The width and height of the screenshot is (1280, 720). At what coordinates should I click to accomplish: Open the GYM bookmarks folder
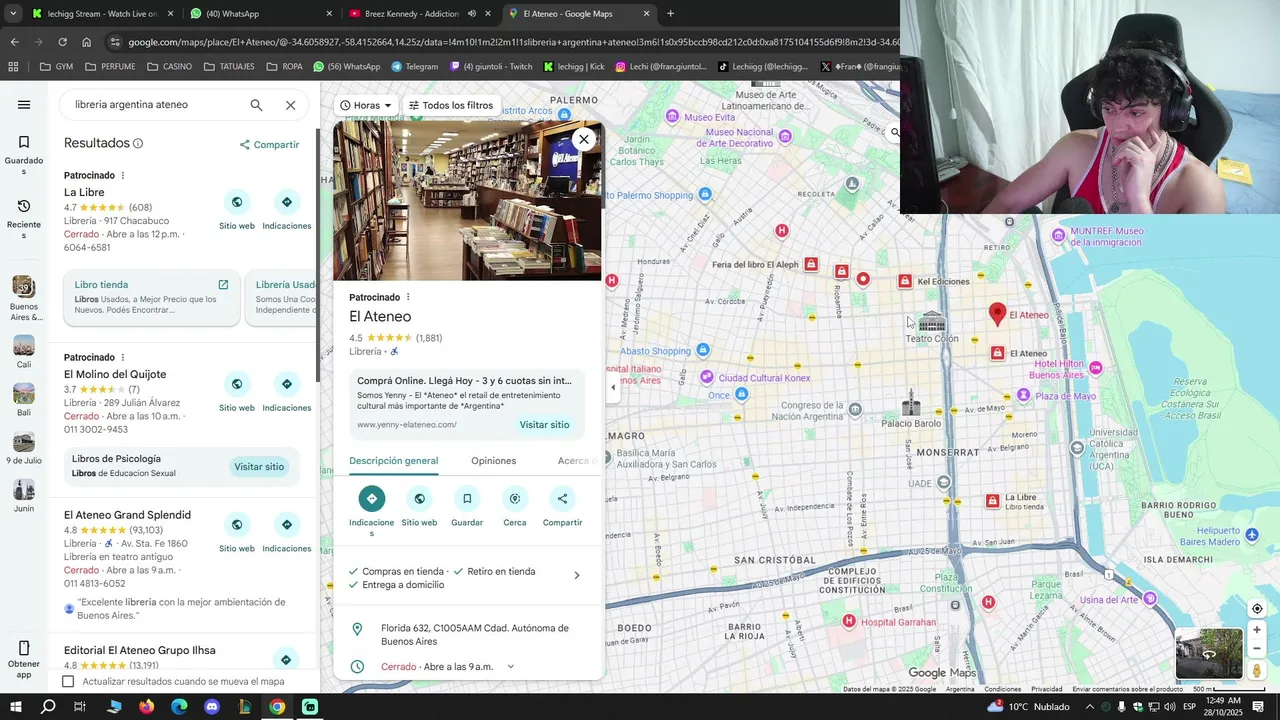tap(56, 67)
